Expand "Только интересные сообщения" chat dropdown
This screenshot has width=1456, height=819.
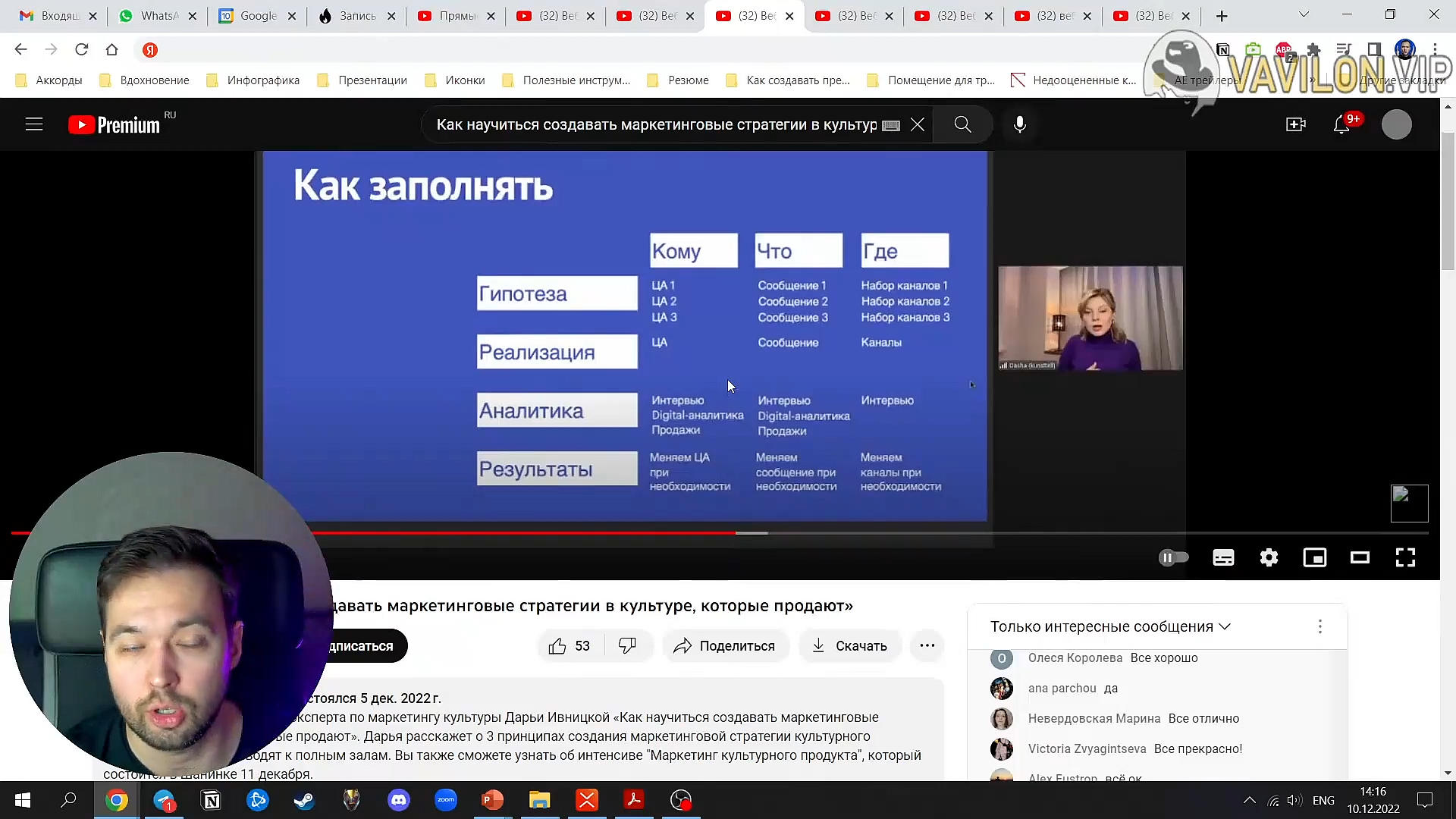tap(1109, 626)
